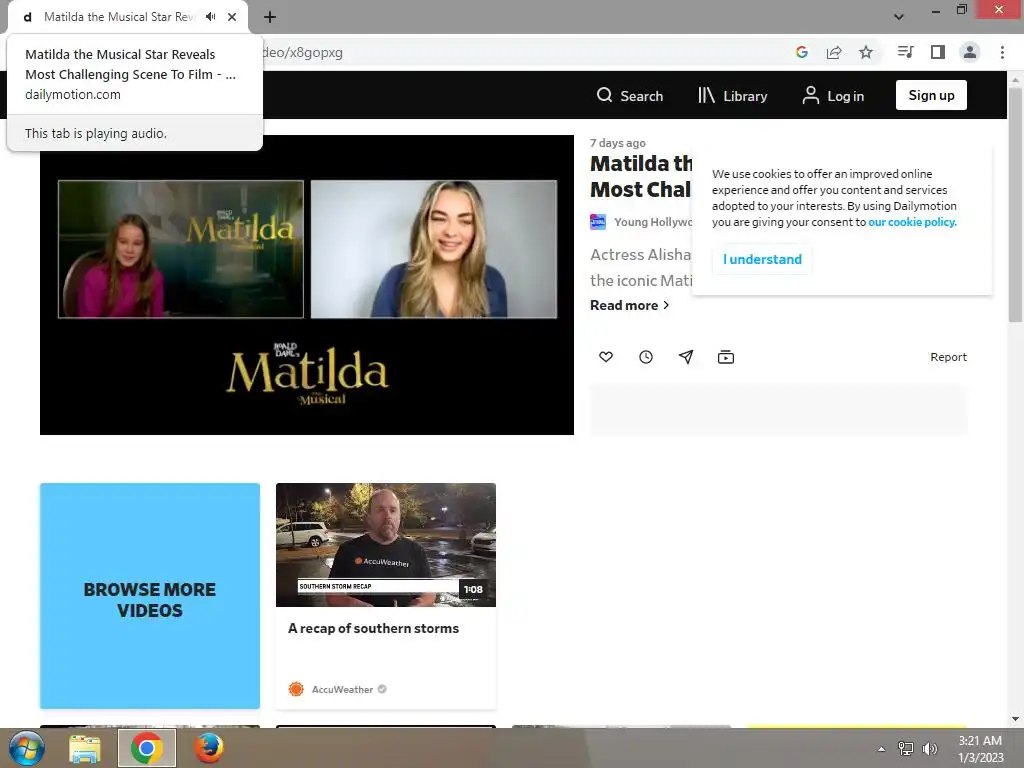Click the taskbar clock 3:21 AM
The height and width of the screenshot is (768, 1024).
[980, 741]
